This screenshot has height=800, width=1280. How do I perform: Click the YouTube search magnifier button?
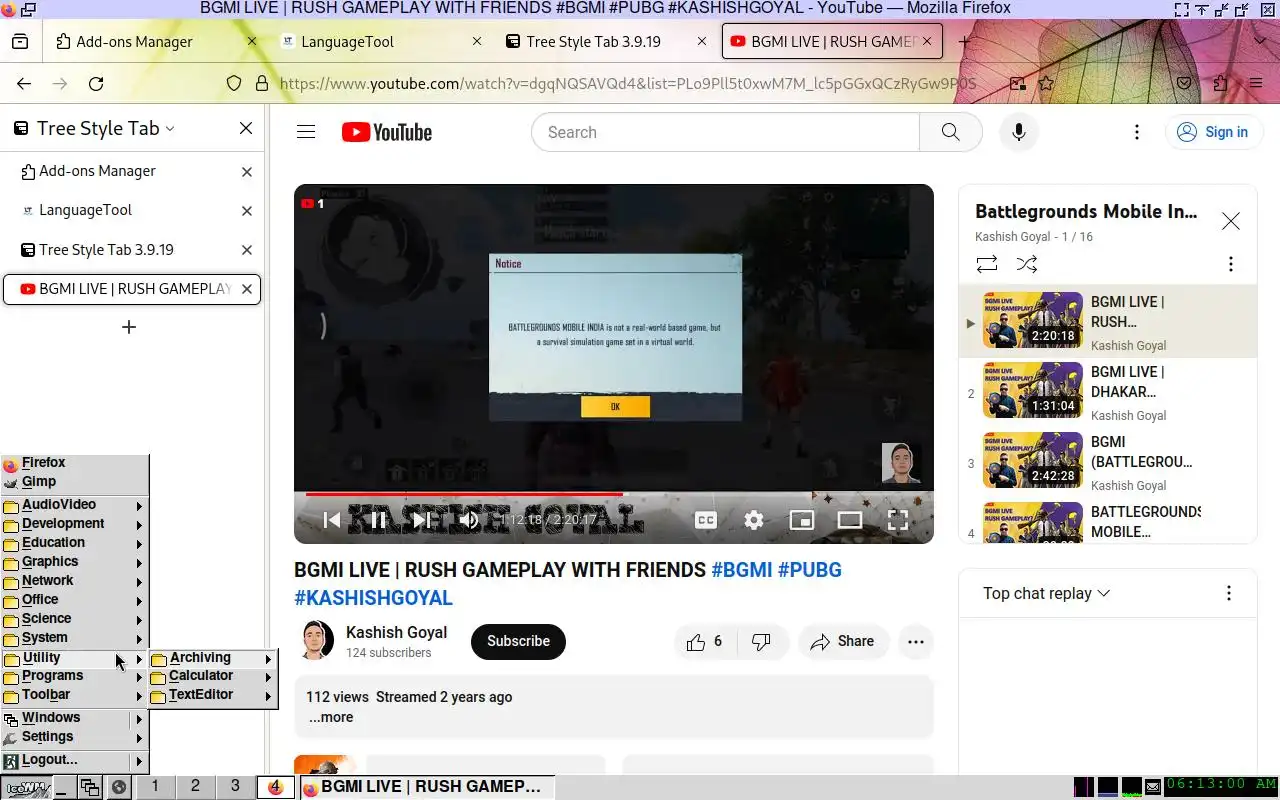click(950, 132)
